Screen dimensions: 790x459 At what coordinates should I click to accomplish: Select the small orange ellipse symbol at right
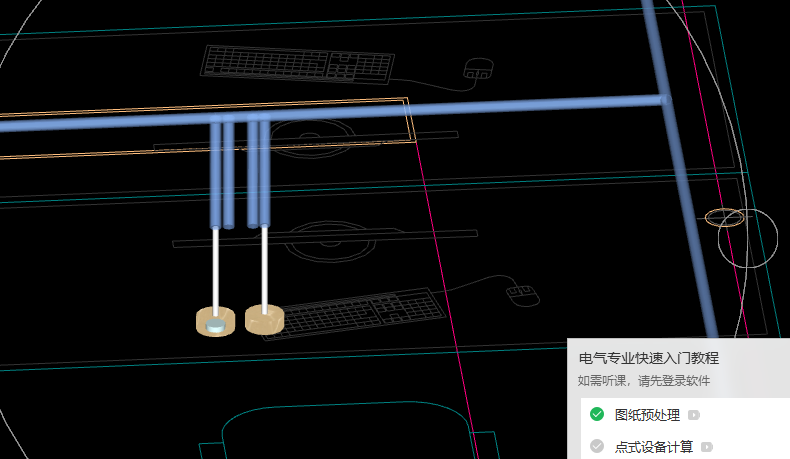pos(725,218)
